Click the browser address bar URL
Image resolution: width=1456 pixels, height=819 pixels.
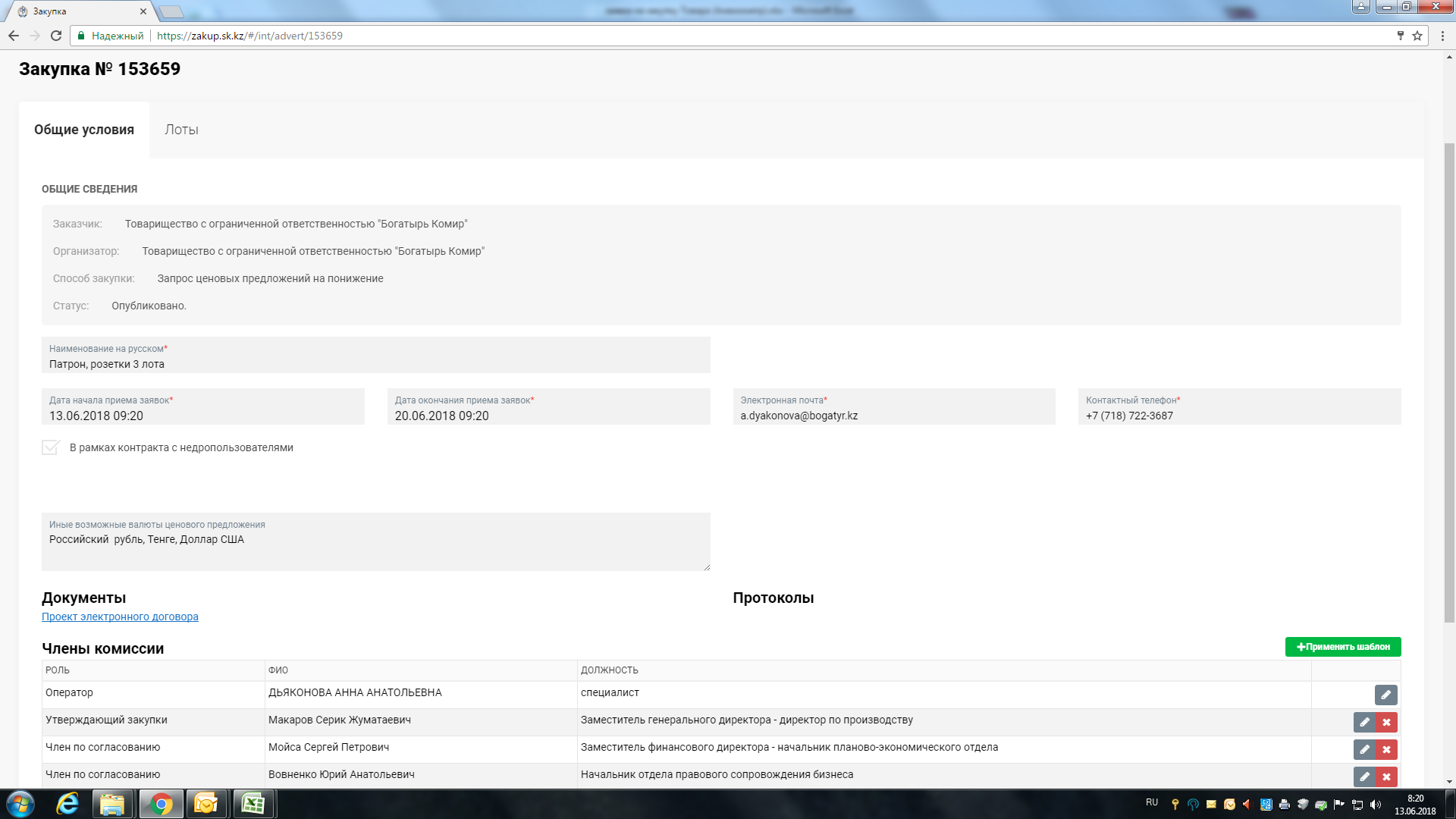[249, 36]
